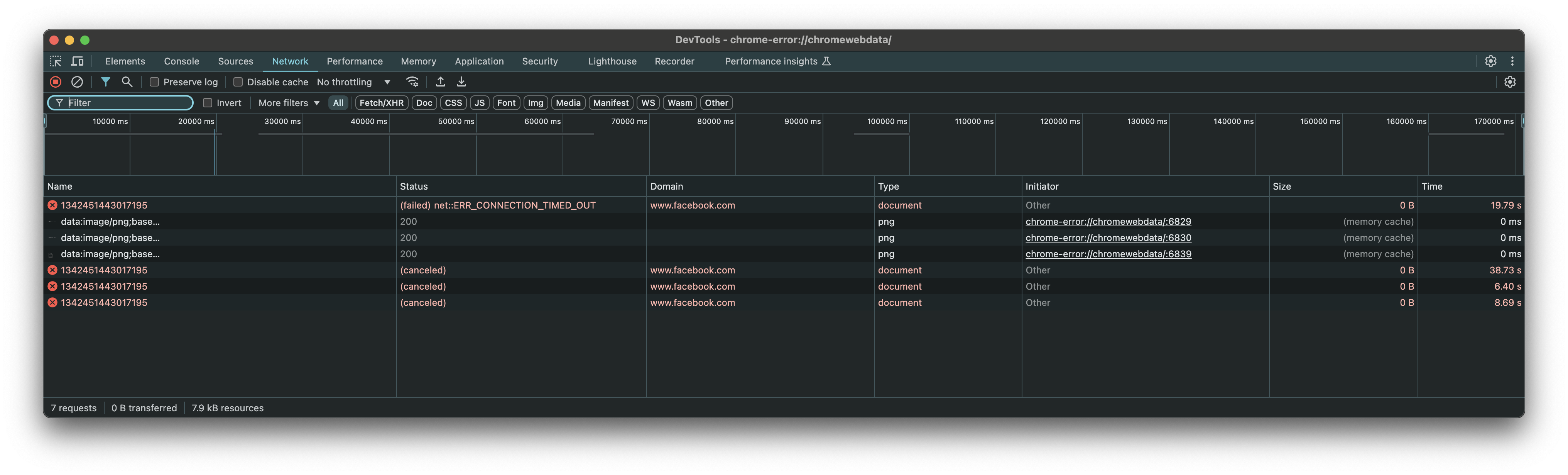1568x475 pixels.
Task: Tick the Invert filter checkbox
Action: (x=208, y=103)
